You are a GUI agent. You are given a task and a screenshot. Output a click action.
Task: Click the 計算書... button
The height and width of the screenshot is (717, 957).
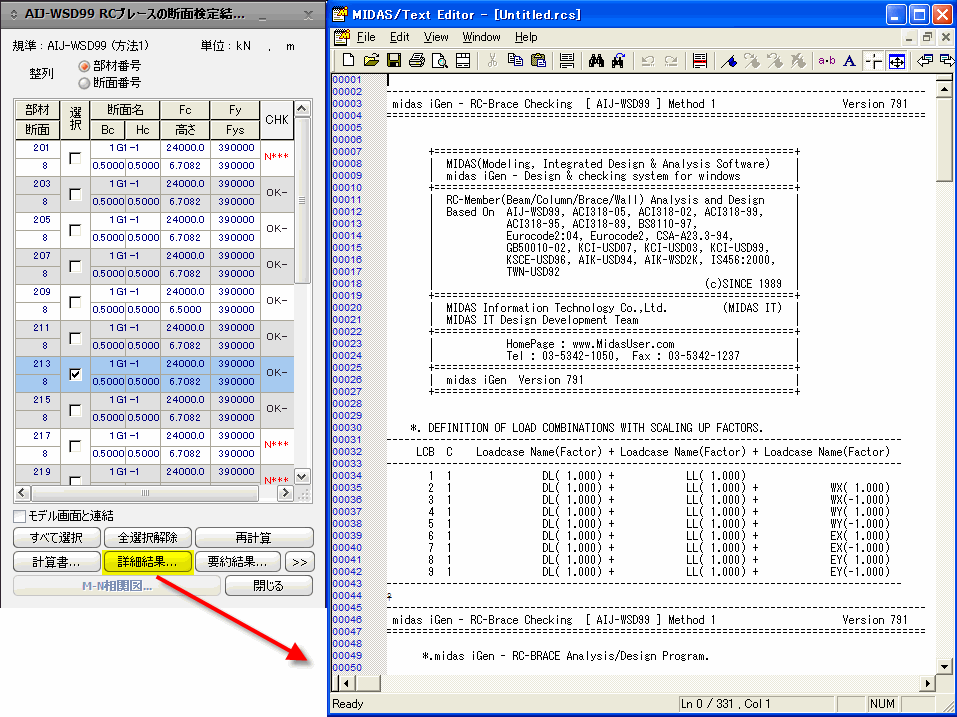click(57, 562)
